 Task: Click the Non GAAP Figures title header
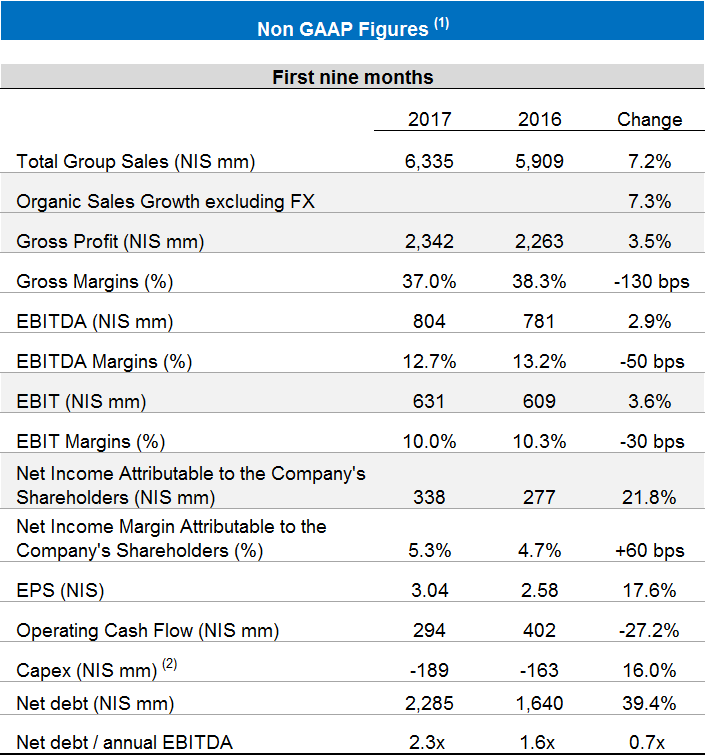352,28
